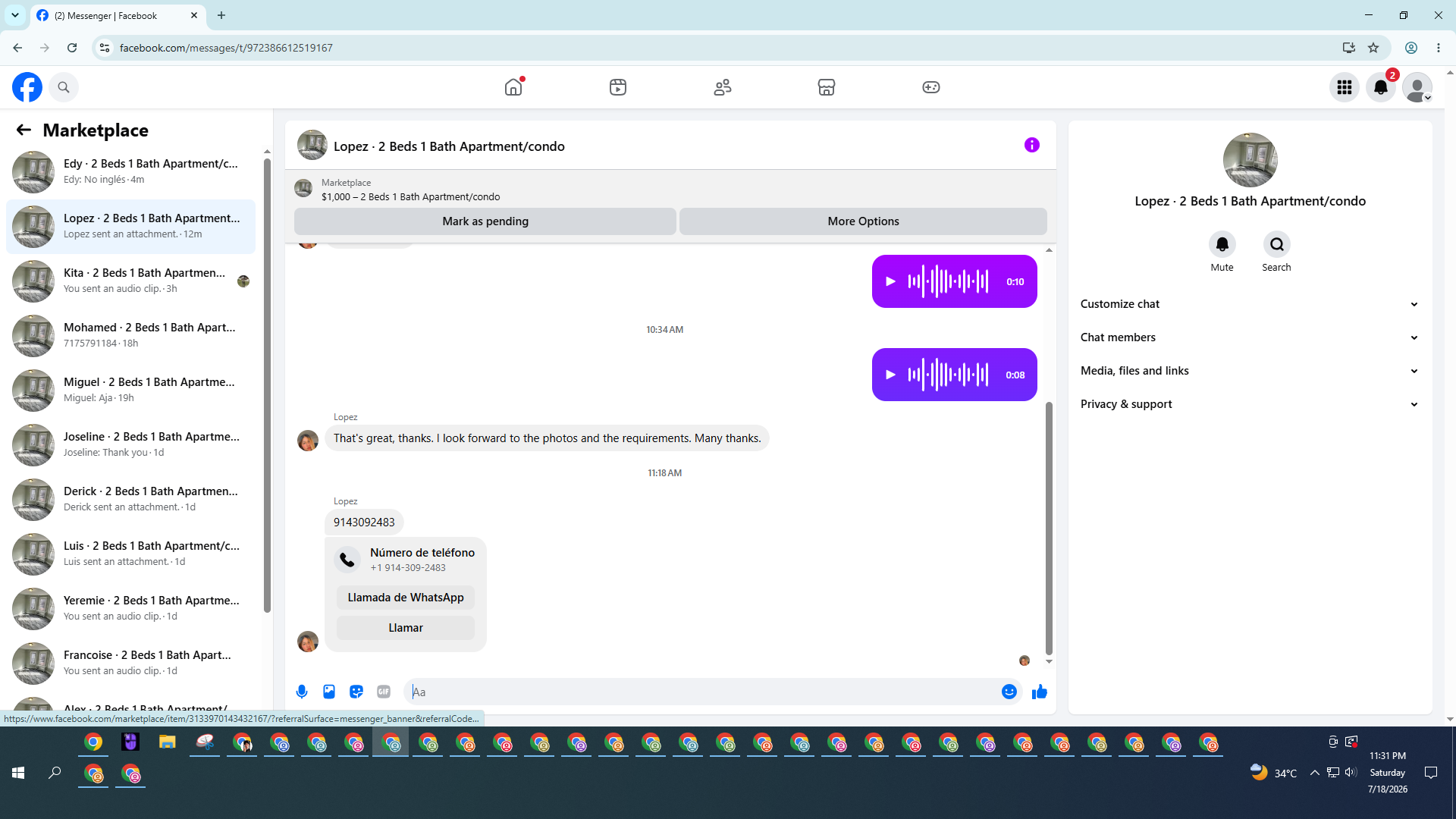Expand the Customize chat section

click(x=1250, y=304)
